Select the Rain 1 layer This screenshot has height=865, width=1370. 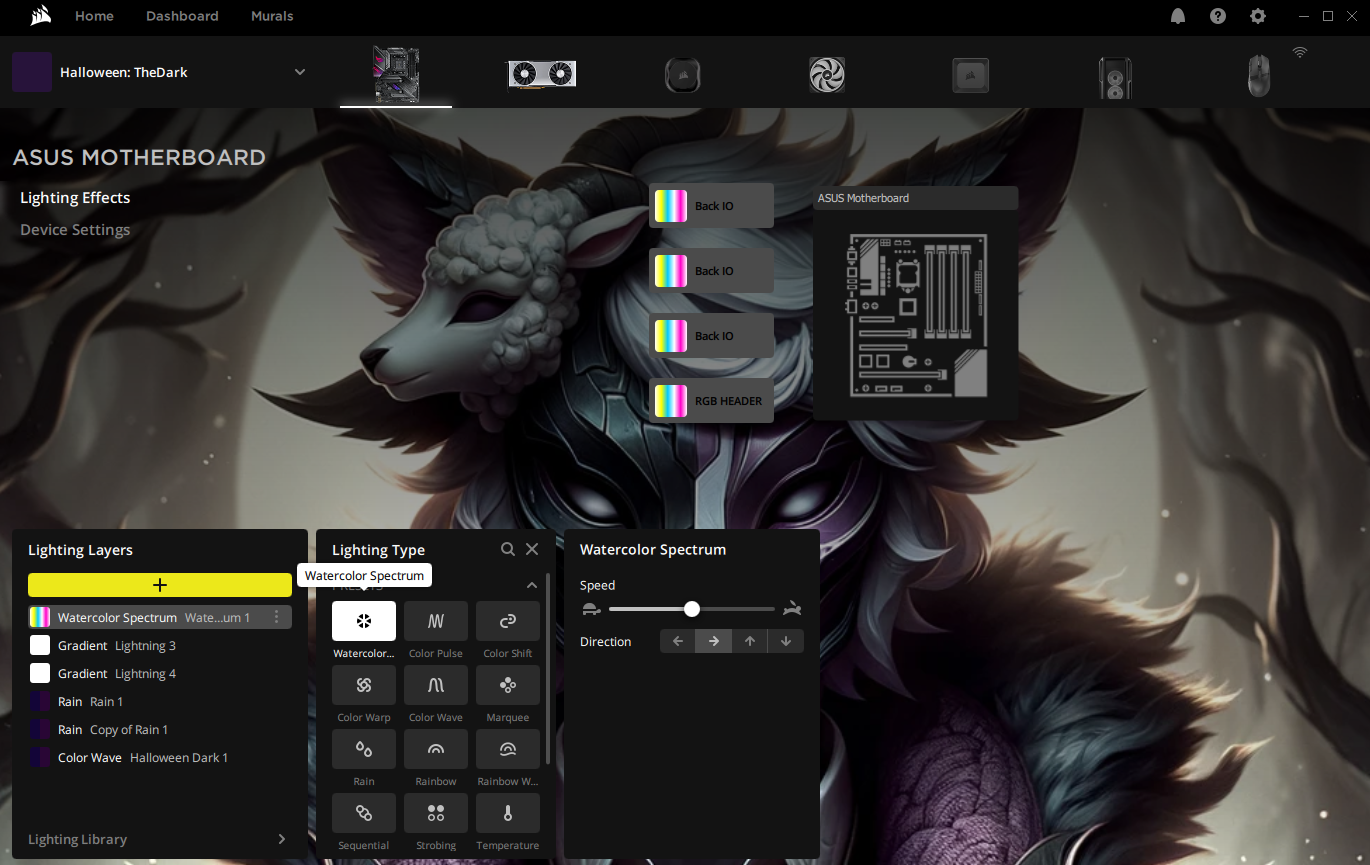(160, 701)
